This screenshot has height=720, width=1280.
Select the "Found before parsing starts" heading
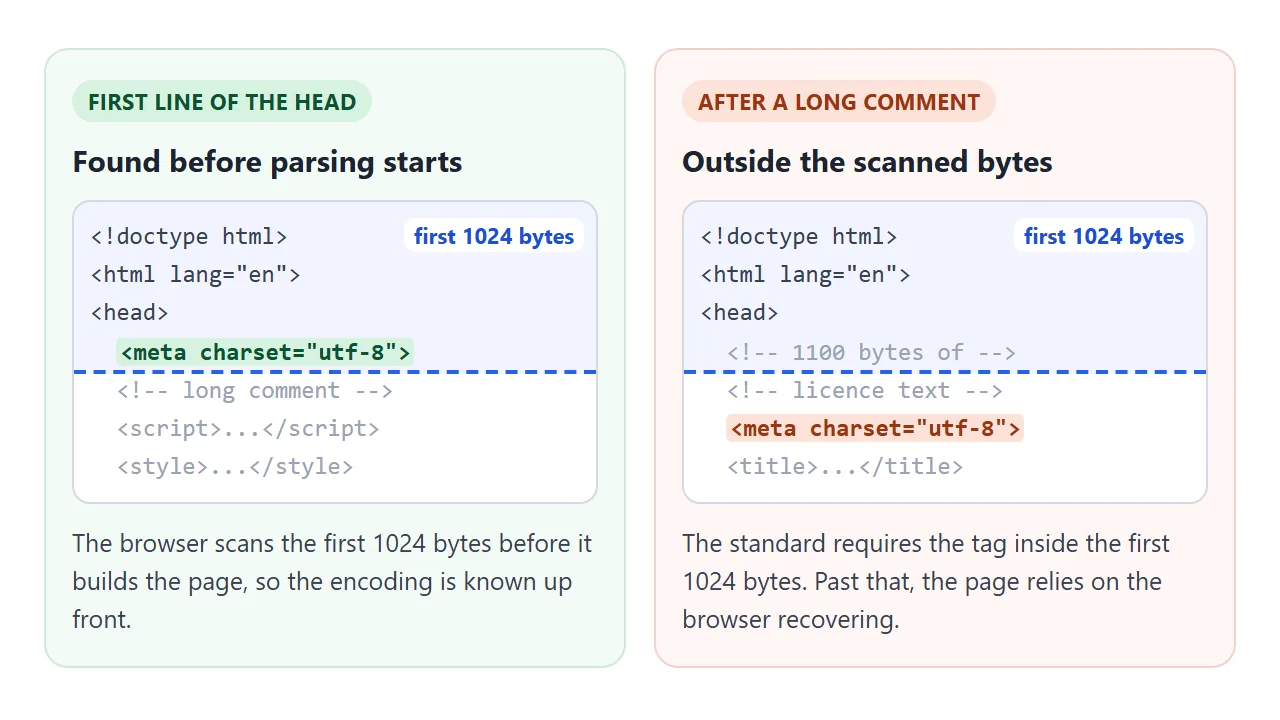pos(267,162)
